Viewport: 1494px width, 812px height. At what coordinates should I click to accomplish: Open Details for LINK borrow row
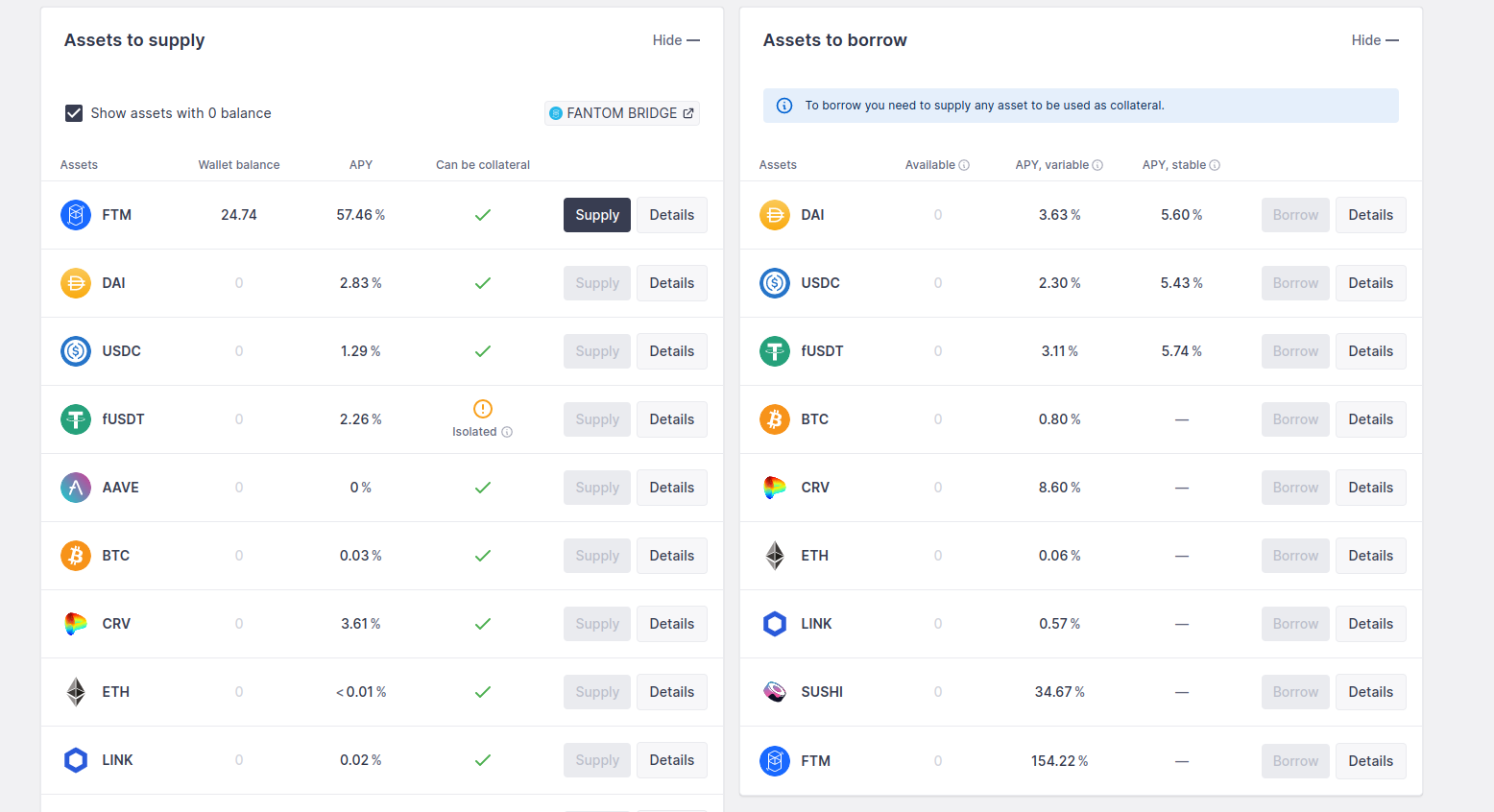tap(1371, 624)
